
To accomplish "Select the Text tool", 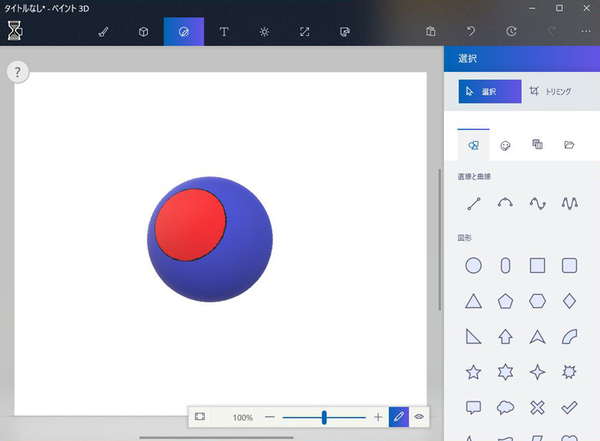I will [x=223, y=31].
